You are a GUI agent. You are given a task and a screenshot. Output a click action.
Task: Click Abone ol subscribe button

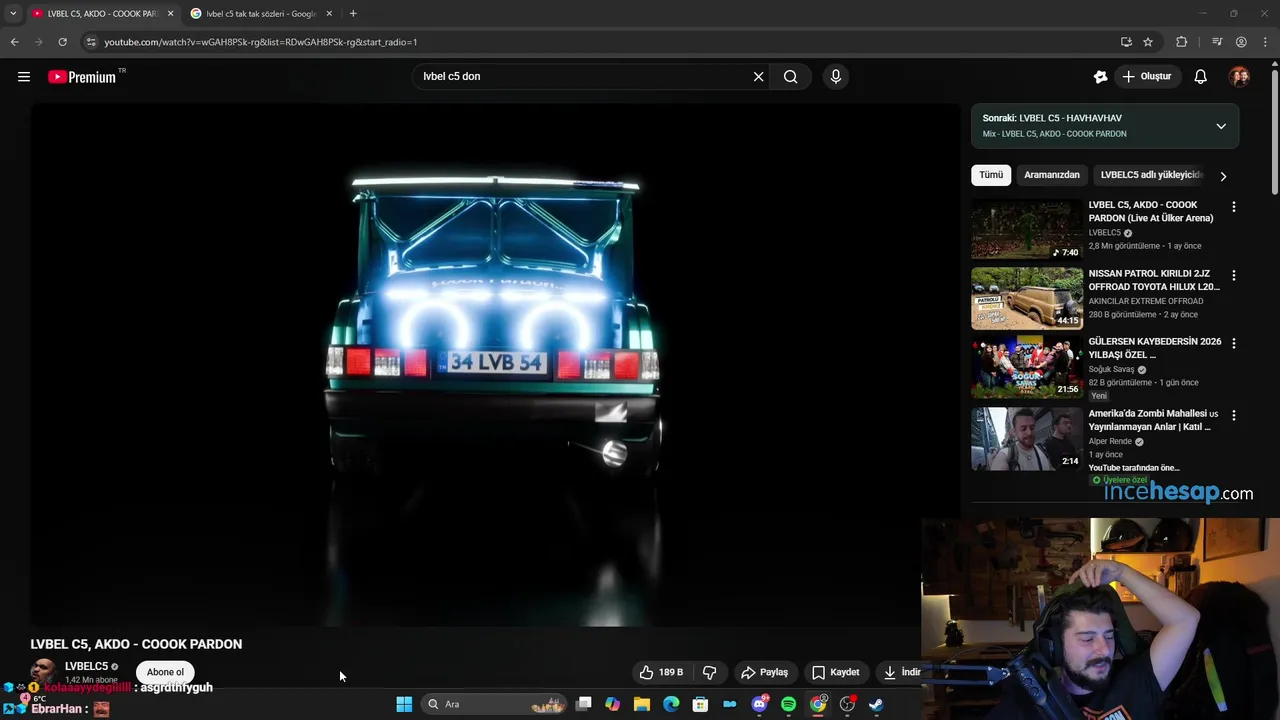tap(166, 672)
